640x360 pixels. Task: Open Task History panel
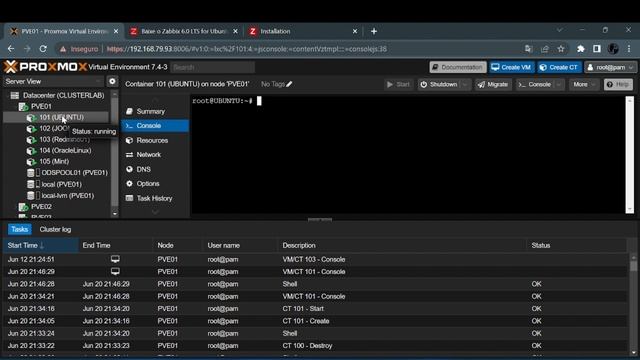[154, 198]
